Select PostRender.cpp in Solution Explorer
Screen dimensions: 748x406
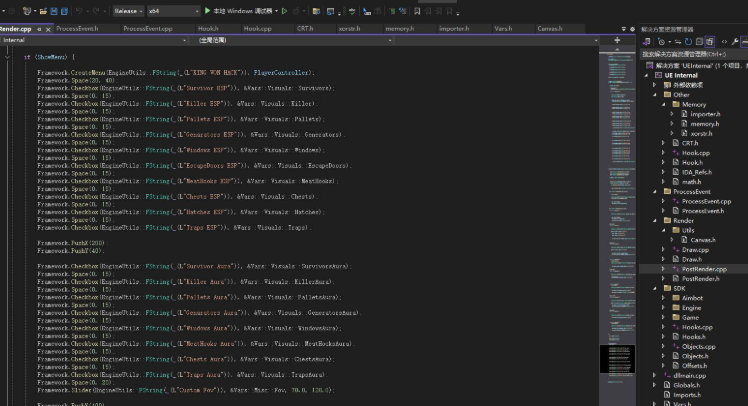(x=704, y=268)
